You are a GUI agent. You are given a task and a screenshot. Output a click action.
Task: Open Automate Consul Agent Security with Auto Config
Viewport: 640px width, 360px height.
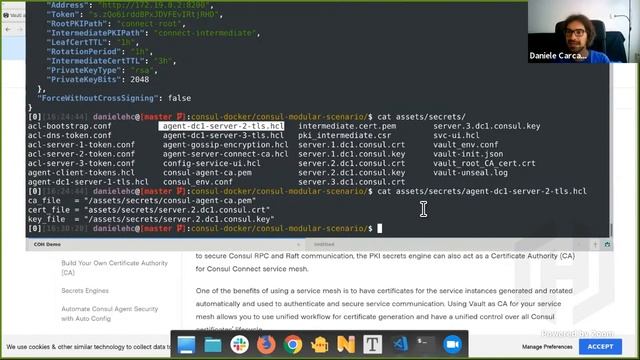(109, 313)
